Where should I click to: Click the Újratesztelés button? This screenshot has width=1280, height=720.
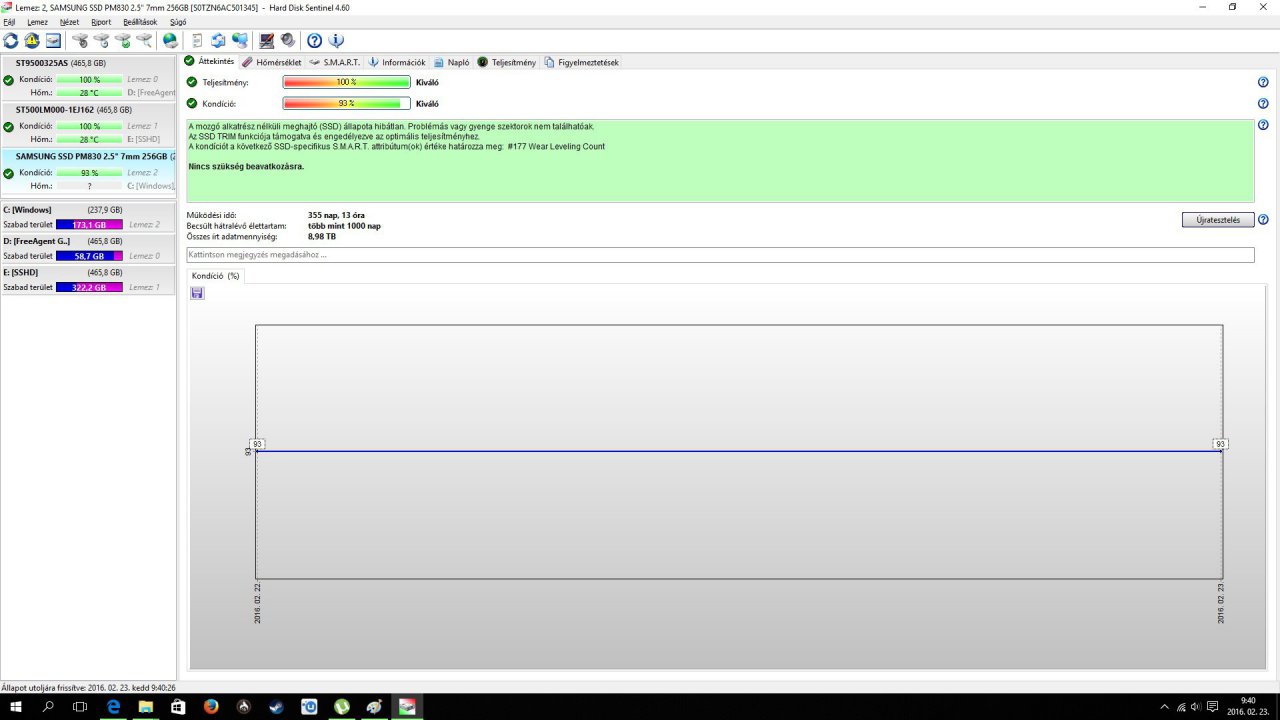pos(1218,220)
